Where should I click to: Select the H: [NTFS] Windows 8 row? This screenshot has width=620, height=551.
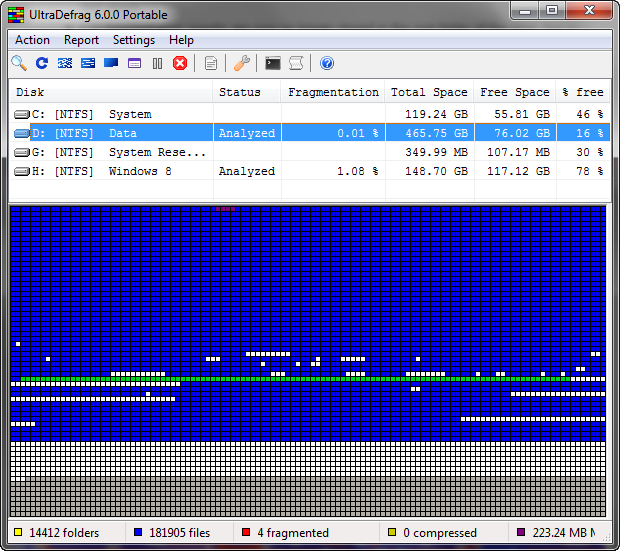(310, 172)
